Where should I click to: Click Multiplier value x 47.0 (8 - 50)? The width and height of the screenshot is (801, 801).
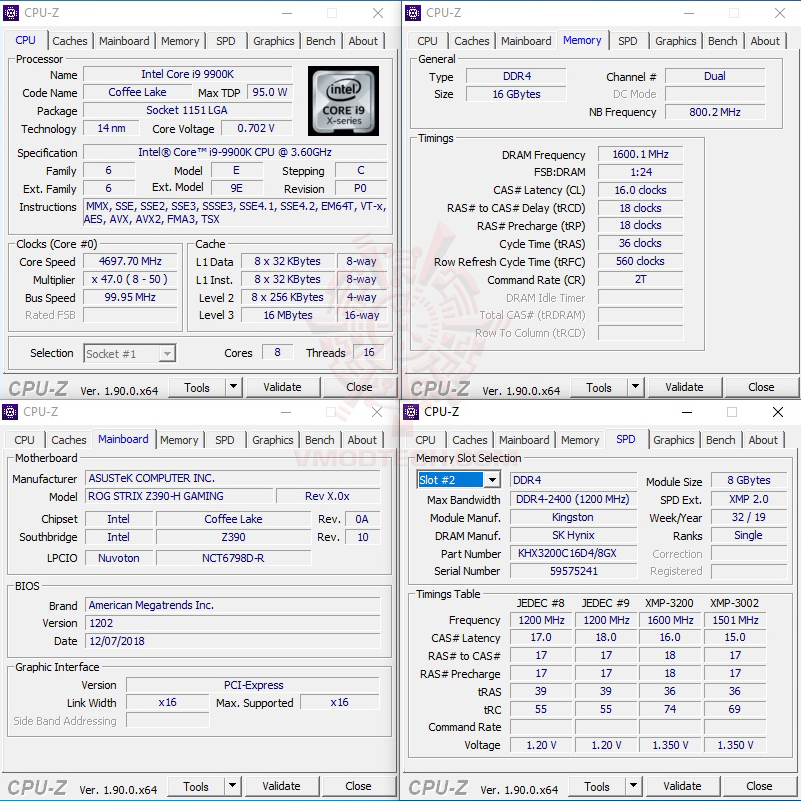point(130,279)
